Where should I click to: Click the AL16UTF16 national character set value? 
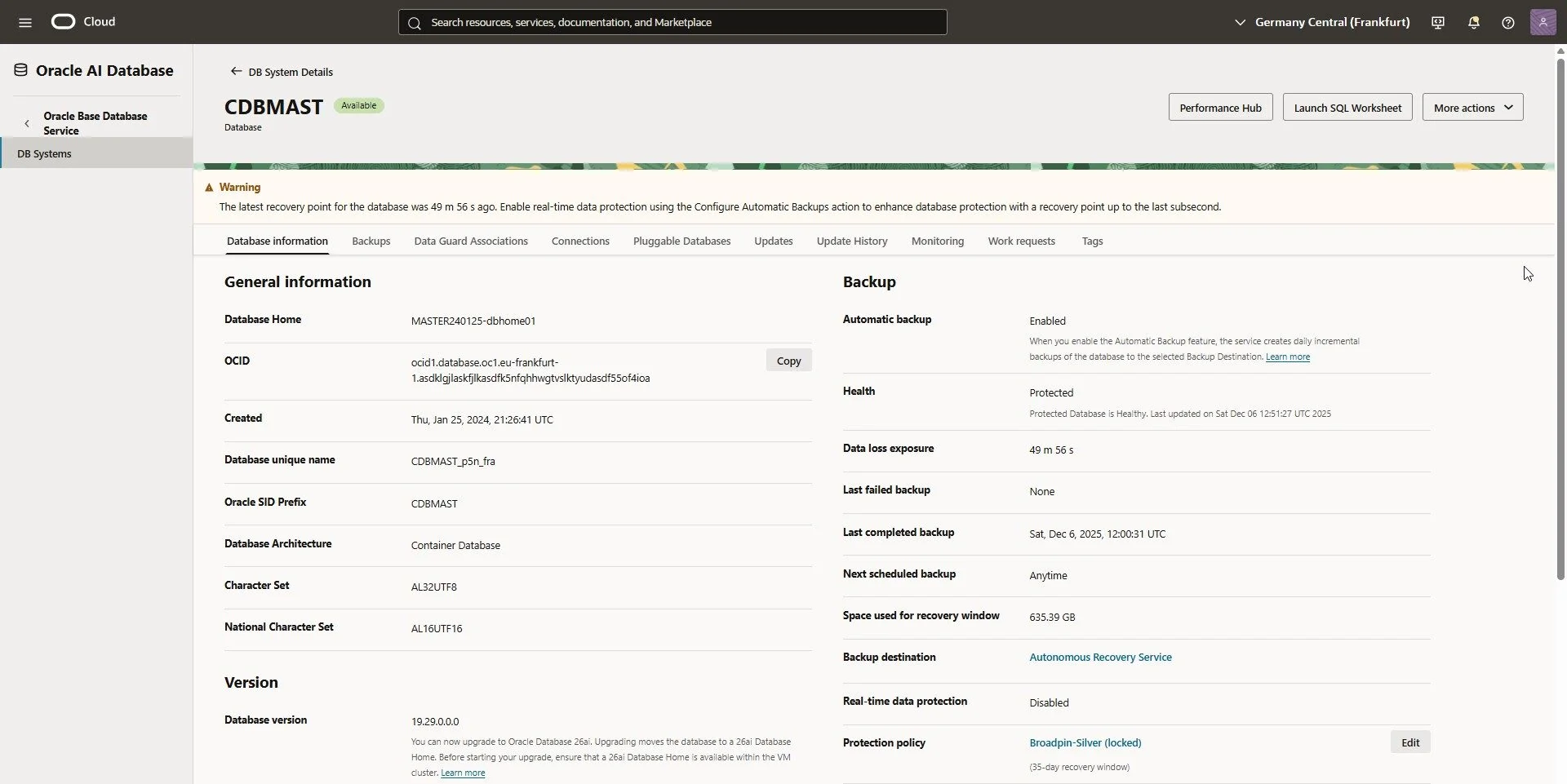point(437,628)
